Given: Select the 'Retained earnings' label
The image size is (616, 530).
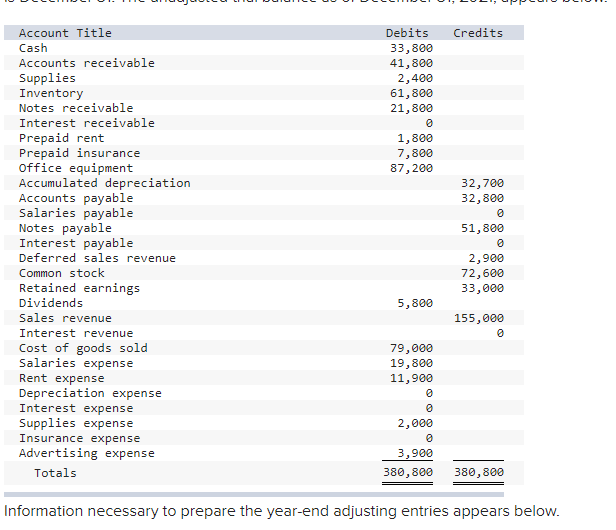Looking at the screenshot, I should click(79, 288).
